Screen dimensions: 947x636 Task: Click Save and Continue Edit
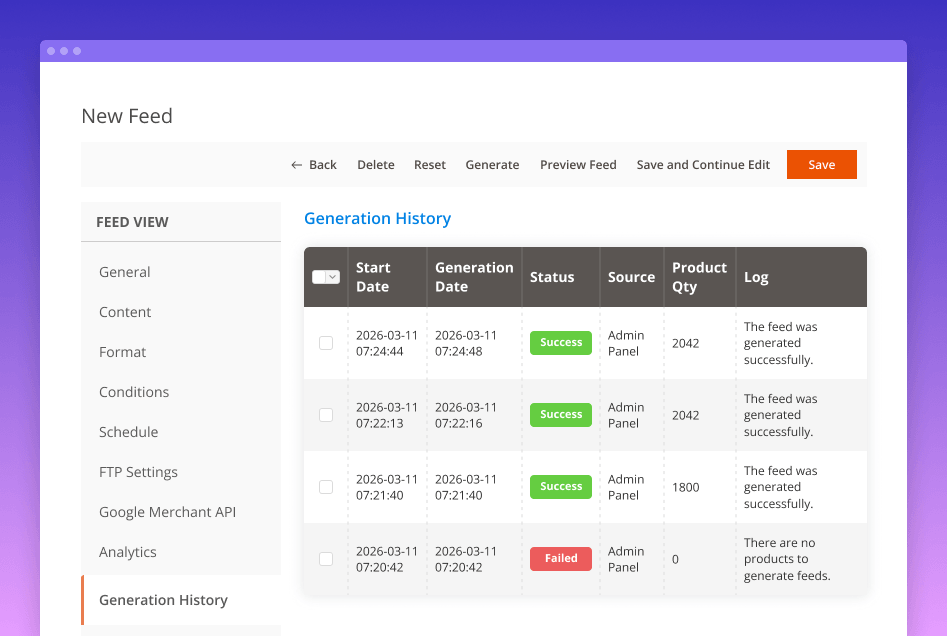pyautogui.click(x=703, y=164)
